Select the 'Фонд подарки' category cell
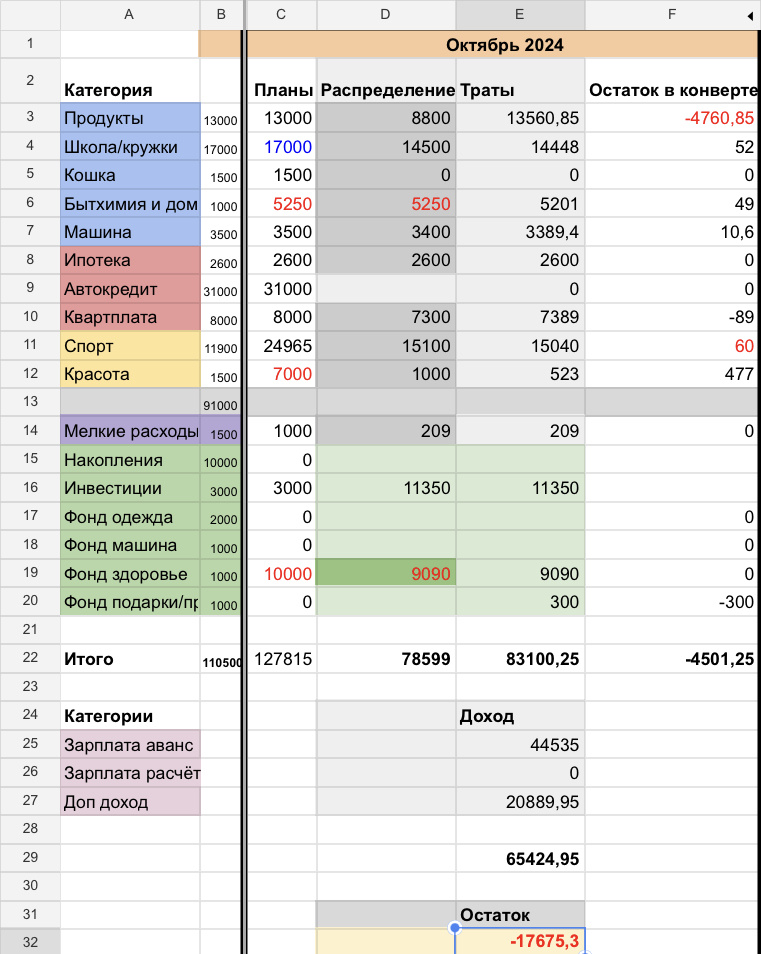The height and width of the screenshot is (954, 761). tap(130, 602)
